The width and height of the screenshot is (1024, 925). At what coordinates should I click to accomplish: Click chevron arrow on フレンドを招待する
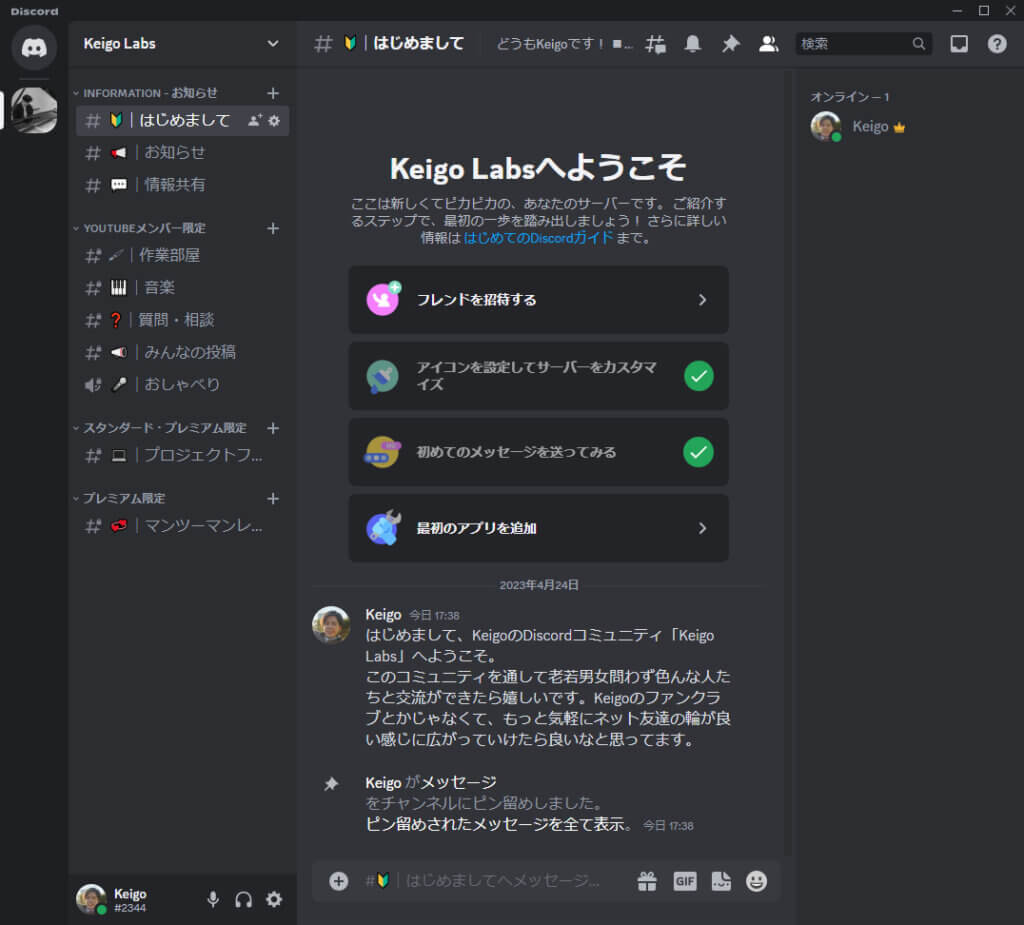[702, 300]
